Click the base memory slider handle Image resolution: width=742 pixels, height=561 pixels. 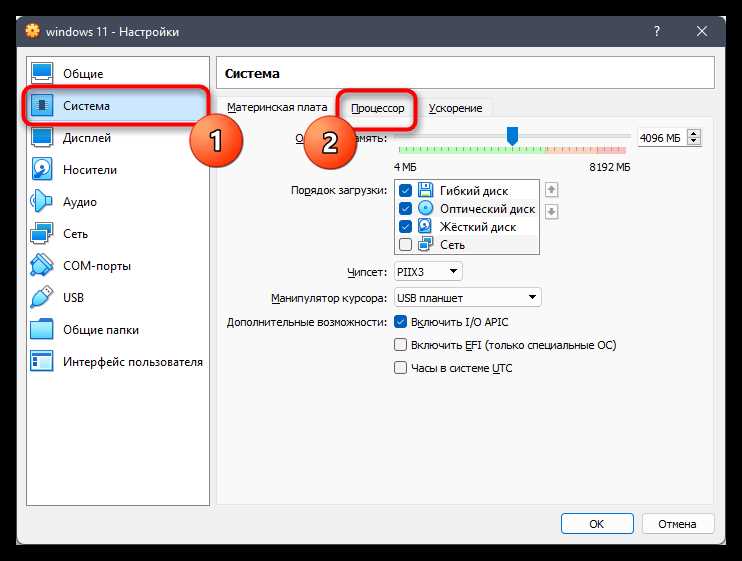point(512,136)
